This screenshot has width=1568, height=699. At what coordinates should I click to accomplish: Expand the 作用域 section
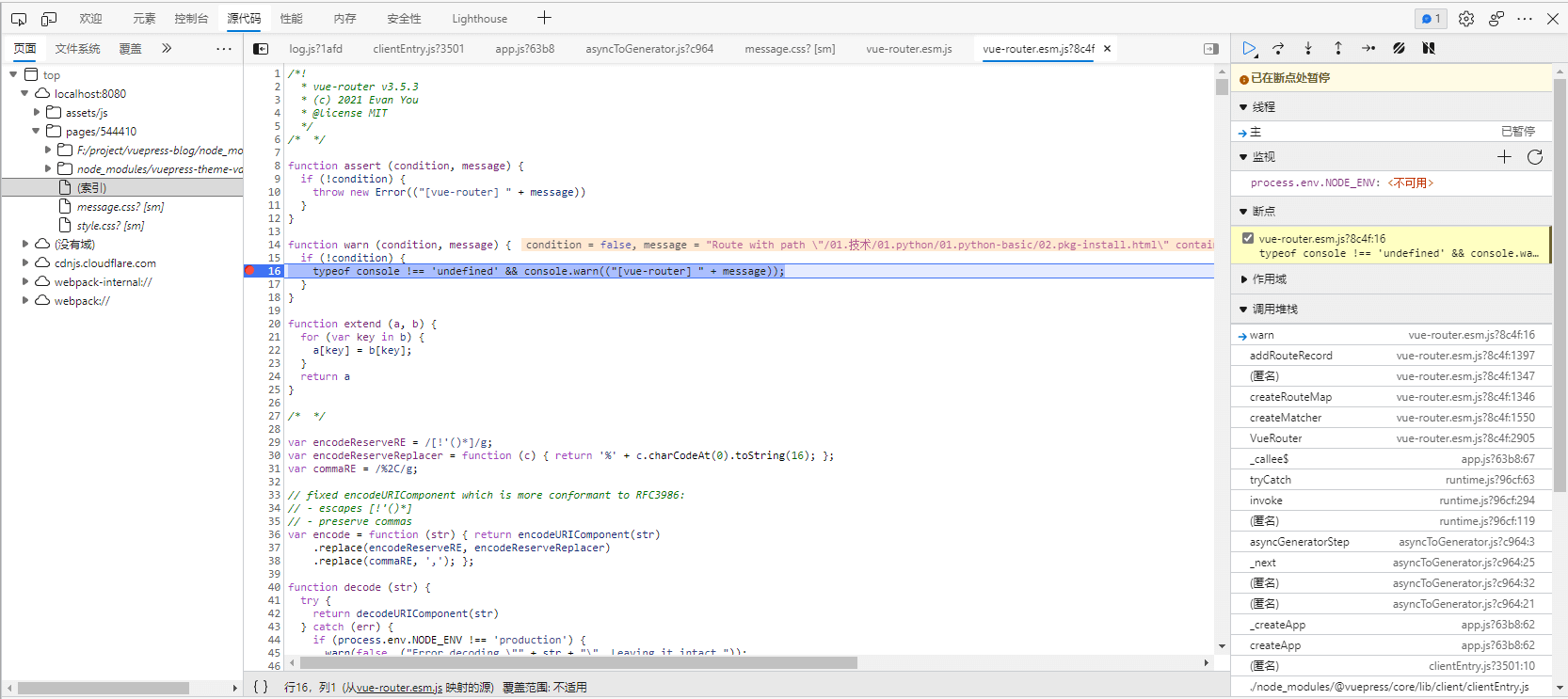coord(1269,279)
